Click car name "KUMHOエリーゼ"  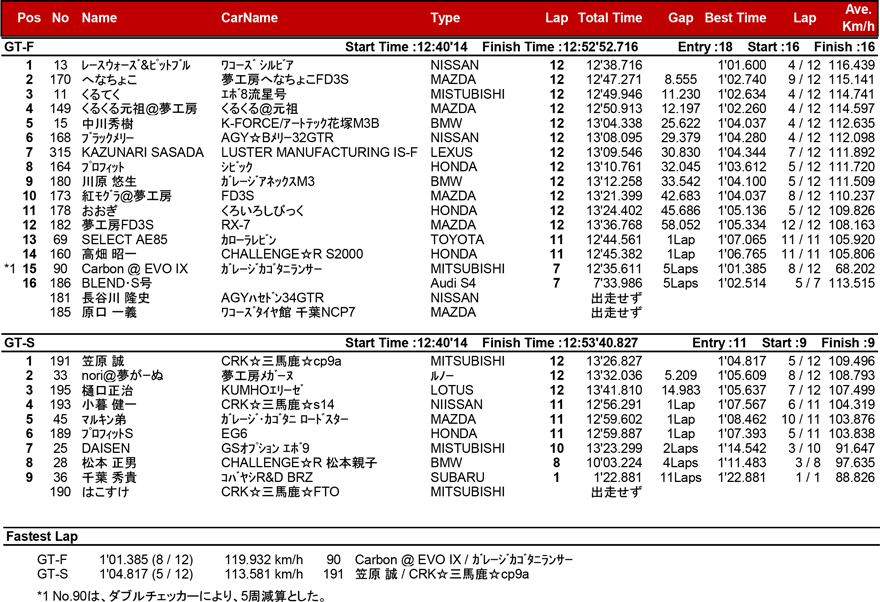[x=262, y=390]
